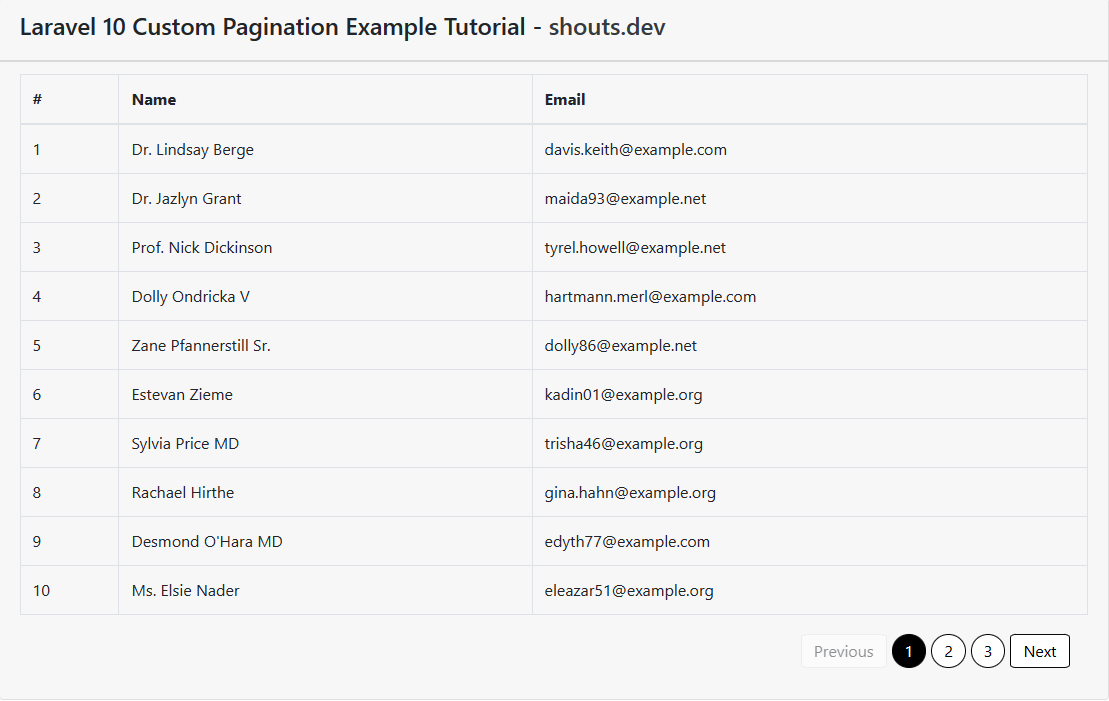
Task: Click the name Rachael Hirthe
Action: (x=182, y=492)
